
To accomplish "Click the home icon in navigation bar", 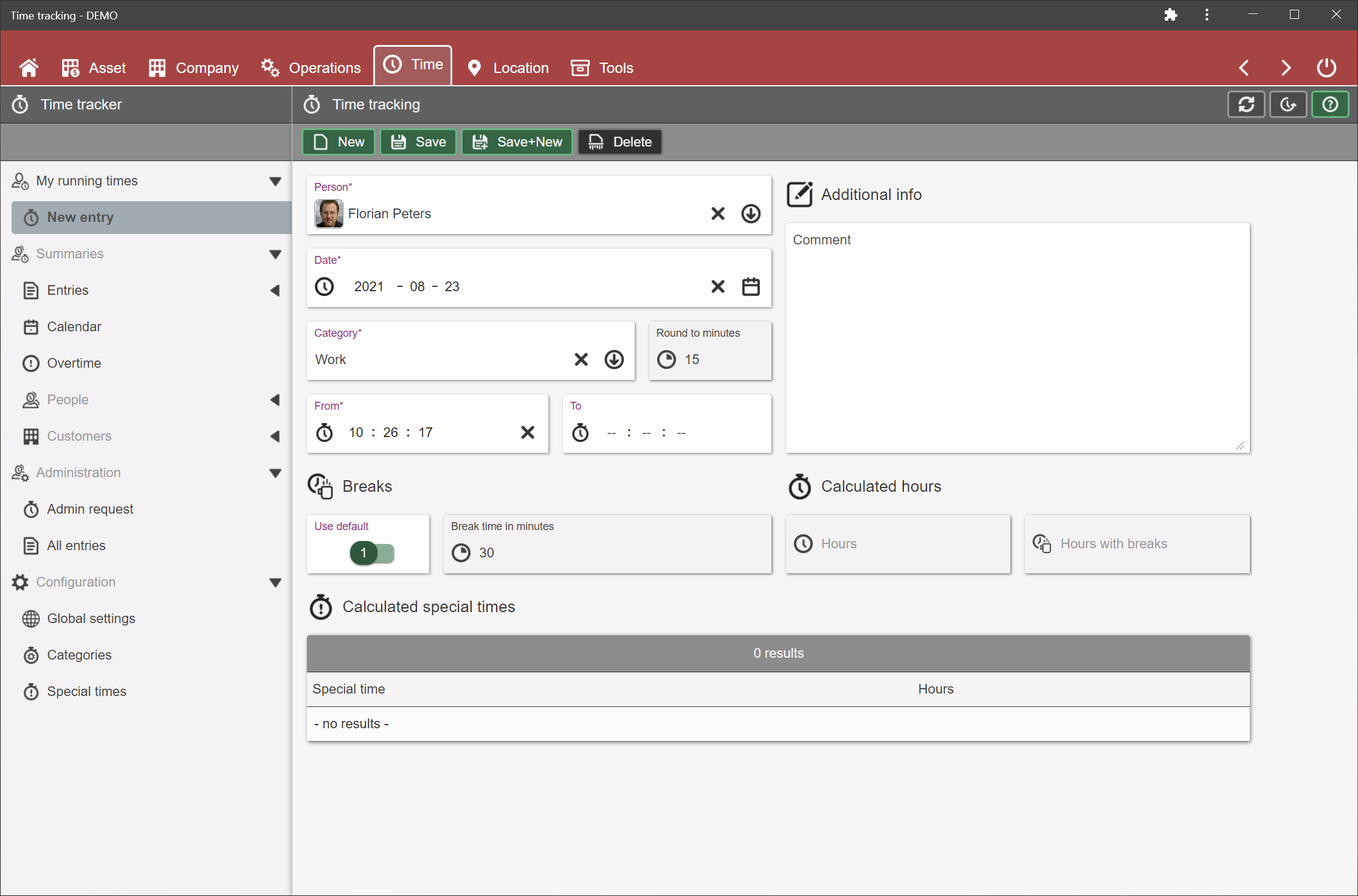I will pos(29,67).
